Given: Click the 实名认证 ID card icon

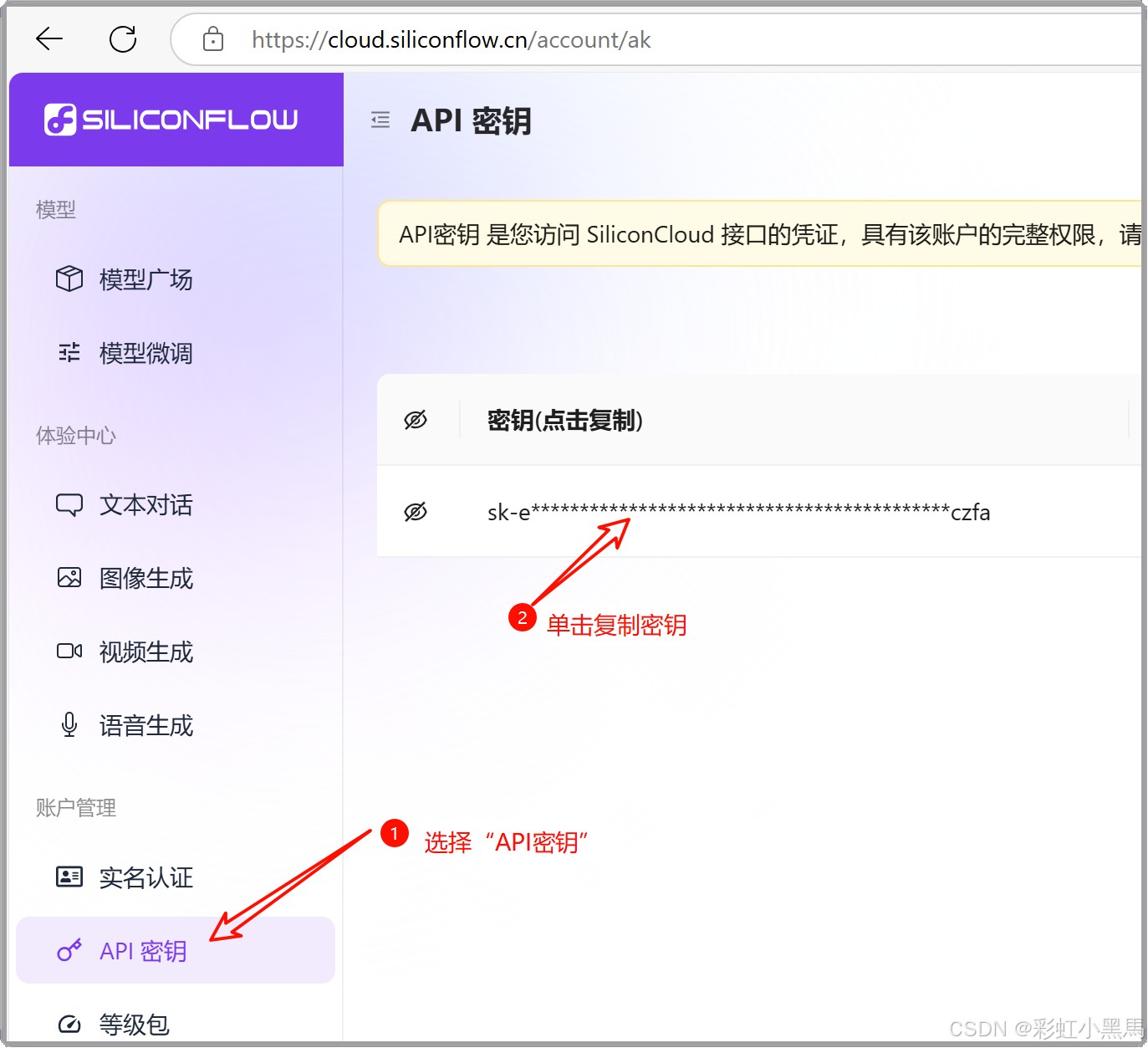Looking at the screenshot, I should tap(69, 877).
